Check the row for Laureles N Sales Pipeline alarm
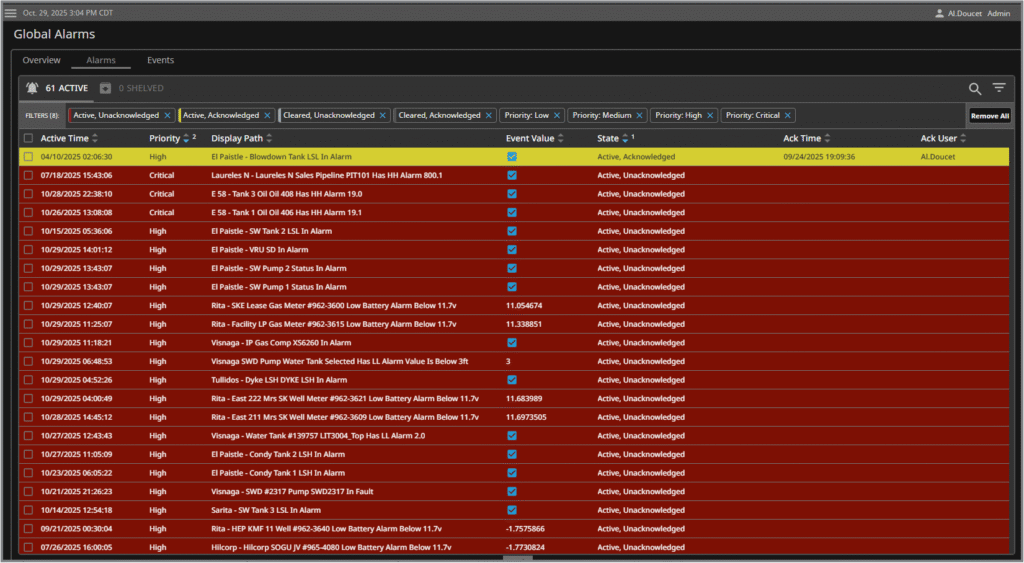 point(29,175)
